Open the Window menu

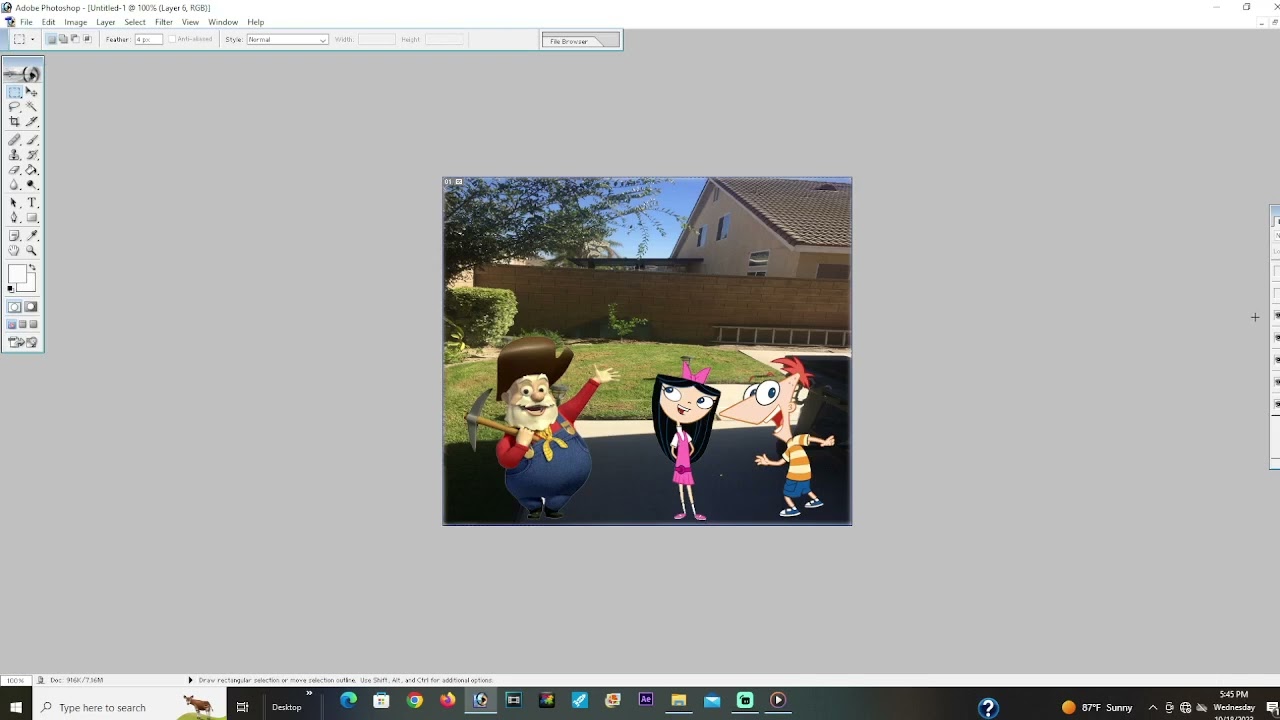(x=223, y=22)
